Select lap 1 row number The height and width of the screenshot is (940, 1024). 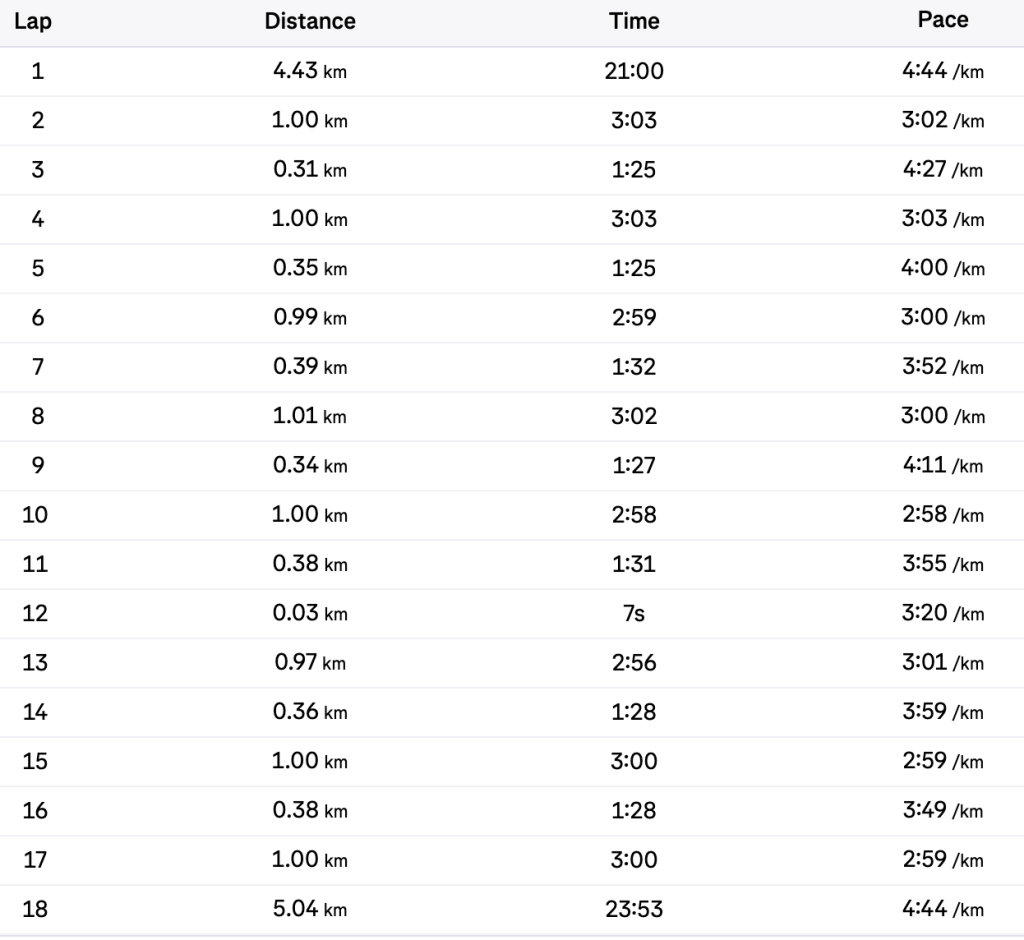point(38,71)
